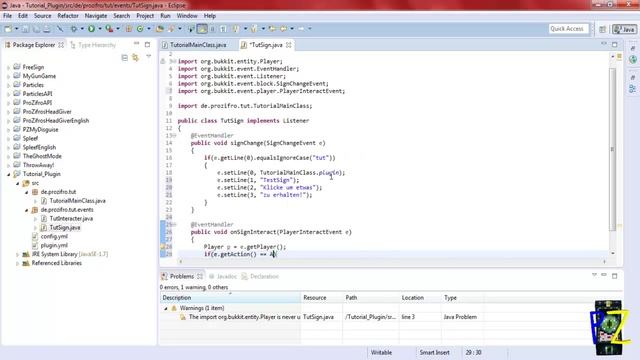Click the Debug bug icon
Screen dimensions: 640x360
pos(73,29)
